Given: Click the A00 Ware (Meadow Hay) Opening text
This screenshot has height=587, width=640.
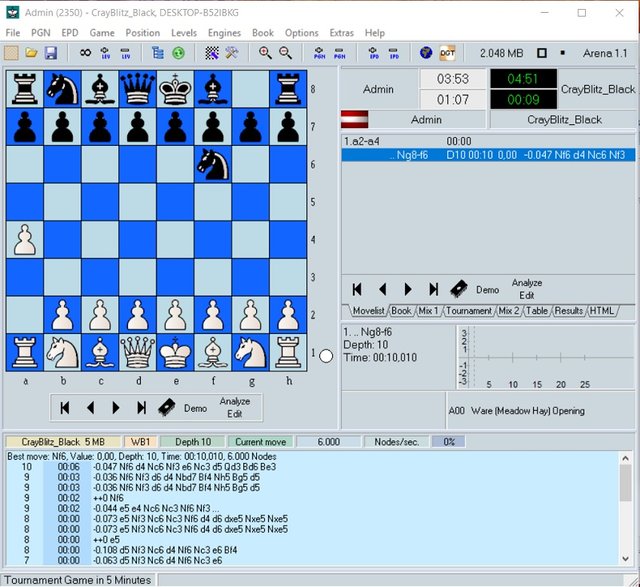Looking at the screenshot, I should coord(516,411).
